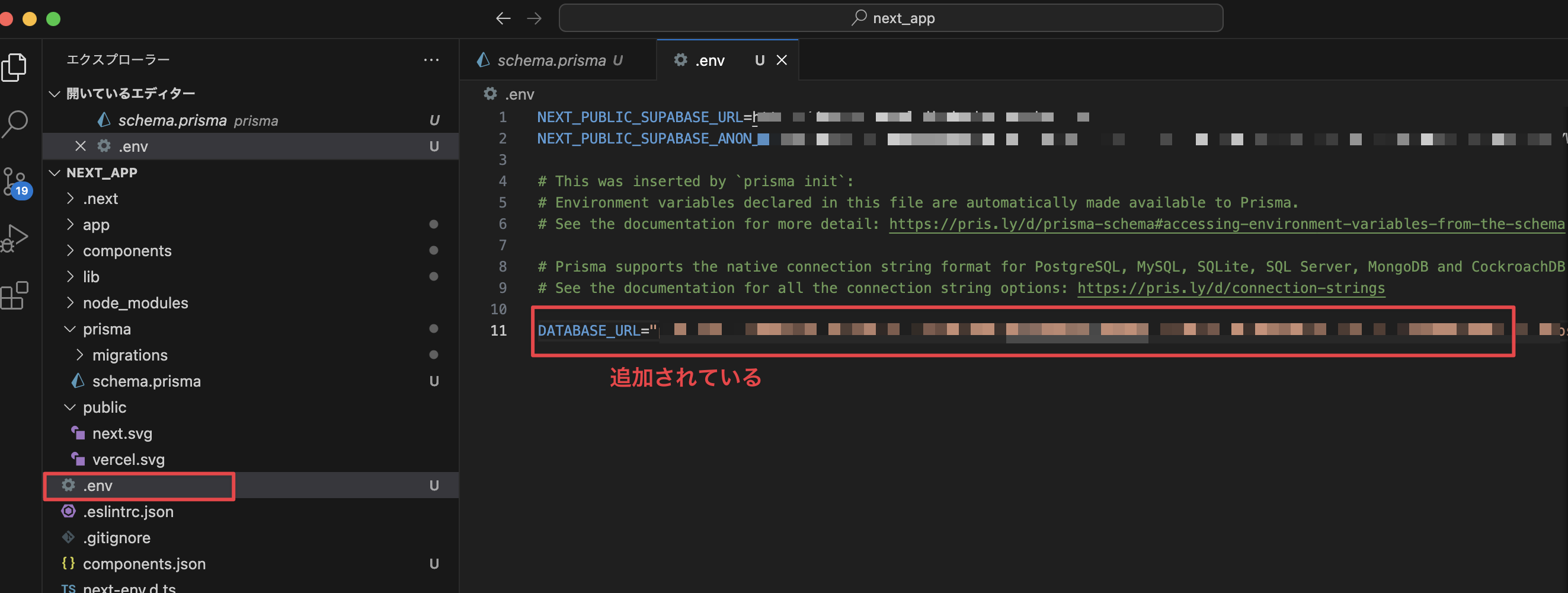
Task: Close the .env editor tab
Action: coord(782,60)
